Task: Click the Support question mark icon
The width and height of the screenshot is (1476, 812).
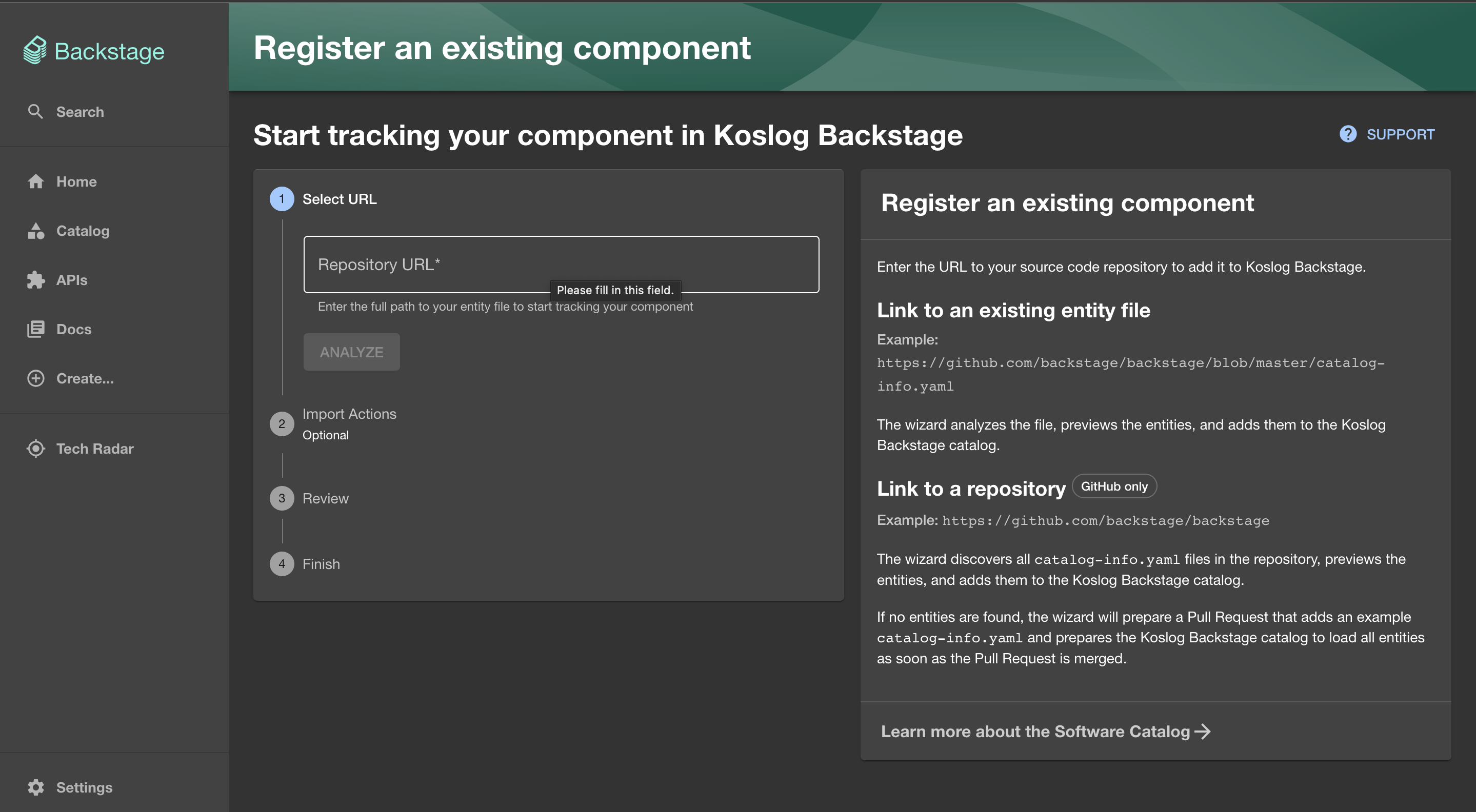Action: point(1348,134)
